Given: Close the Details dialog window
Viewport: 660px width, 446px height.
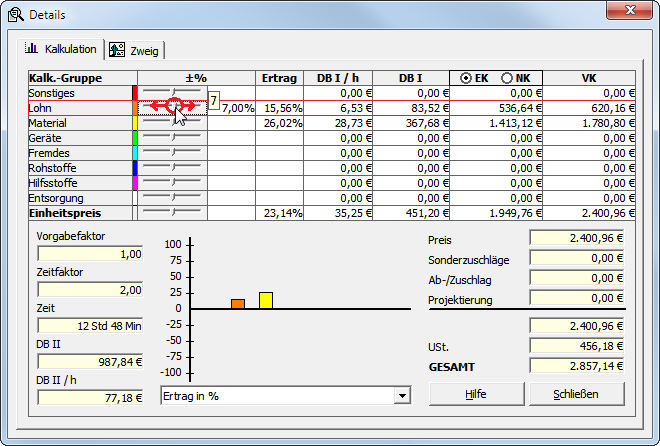Looking at the screenshot, I should 632,13.
